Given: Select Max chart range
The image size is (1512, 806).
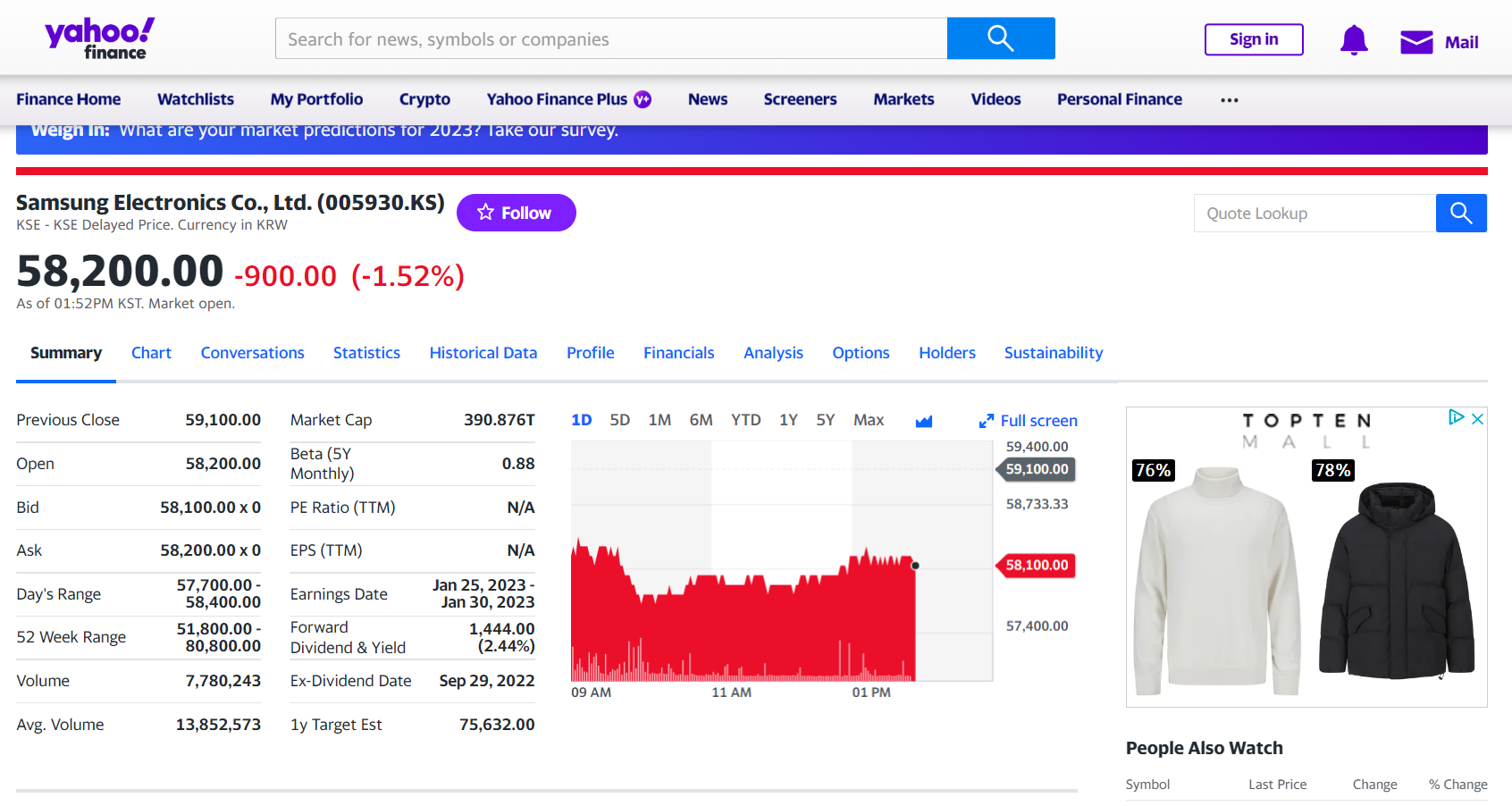Looking at the screenshot, I should point(869,420).
